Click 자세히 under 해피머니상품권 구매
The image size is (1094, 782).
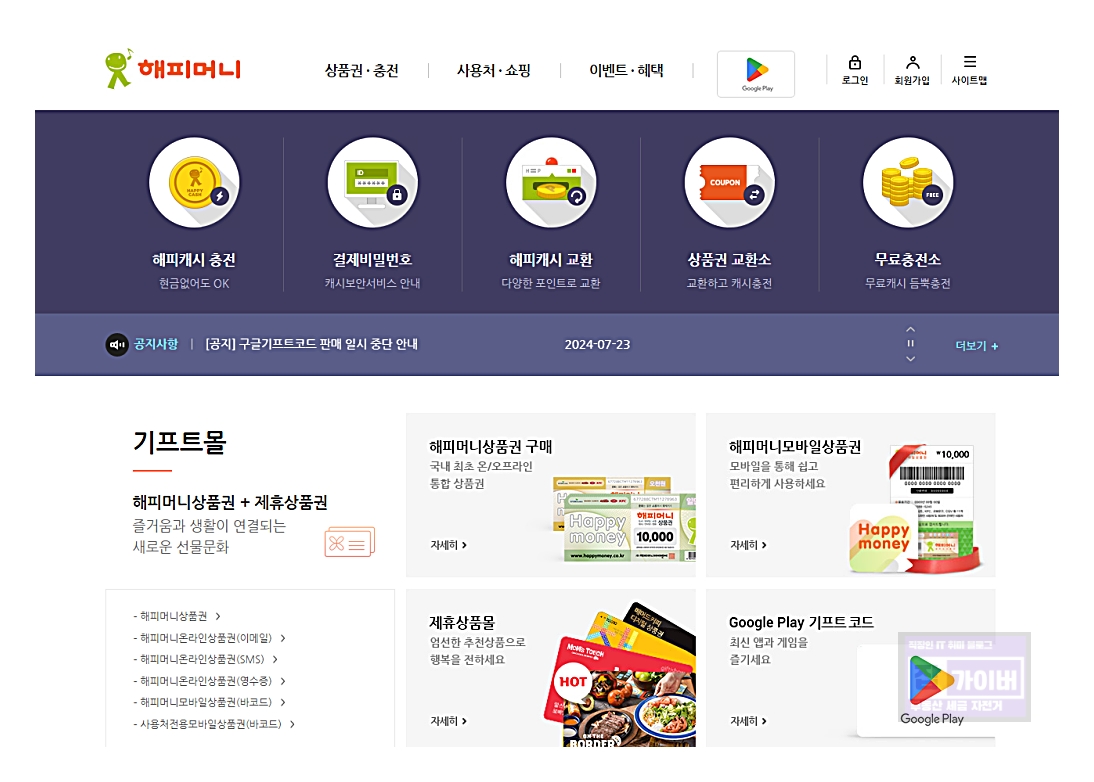pos(449,545)
